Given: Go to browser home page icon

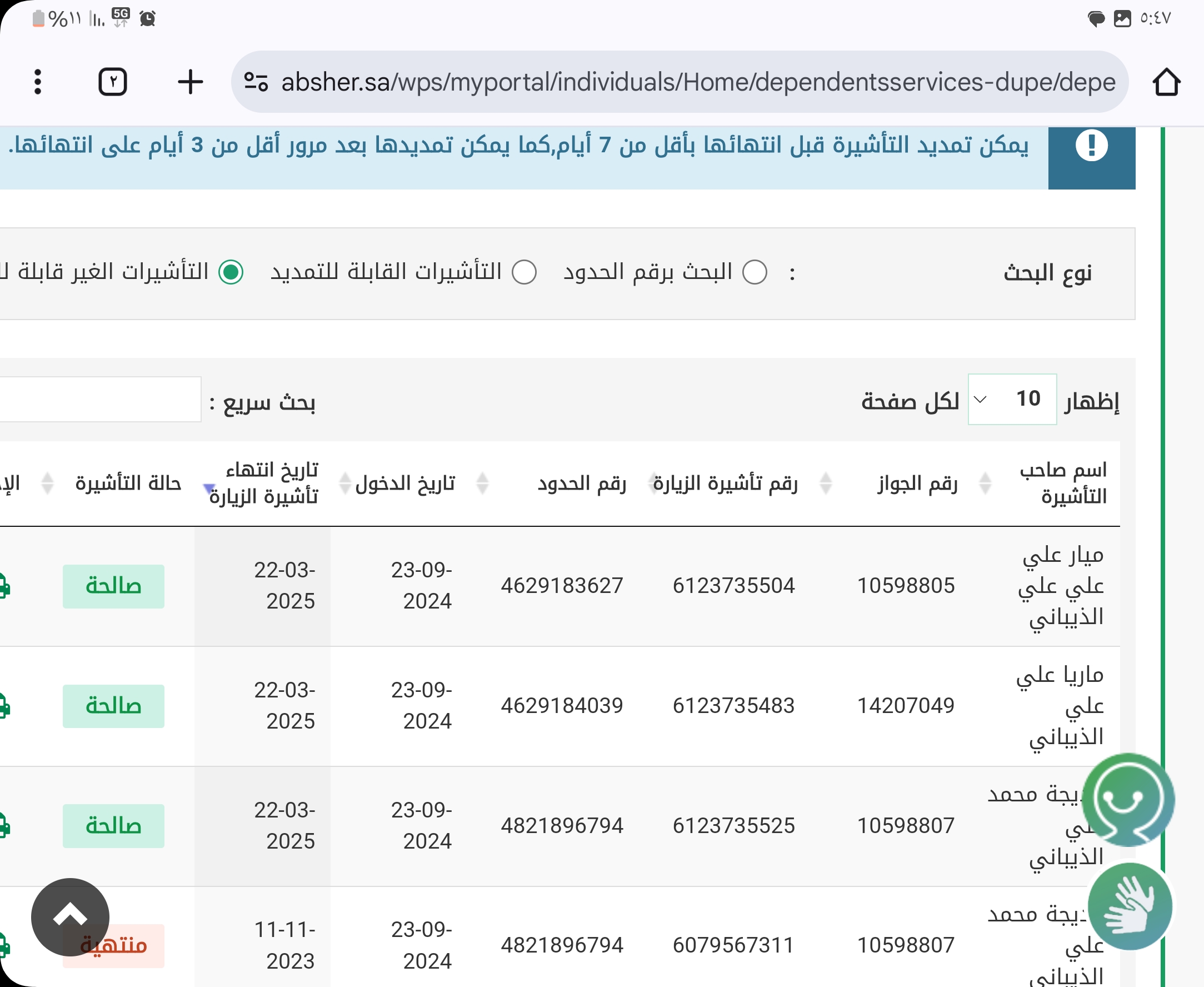Looking at the screenshot, I should click(x=1166, y=82).
